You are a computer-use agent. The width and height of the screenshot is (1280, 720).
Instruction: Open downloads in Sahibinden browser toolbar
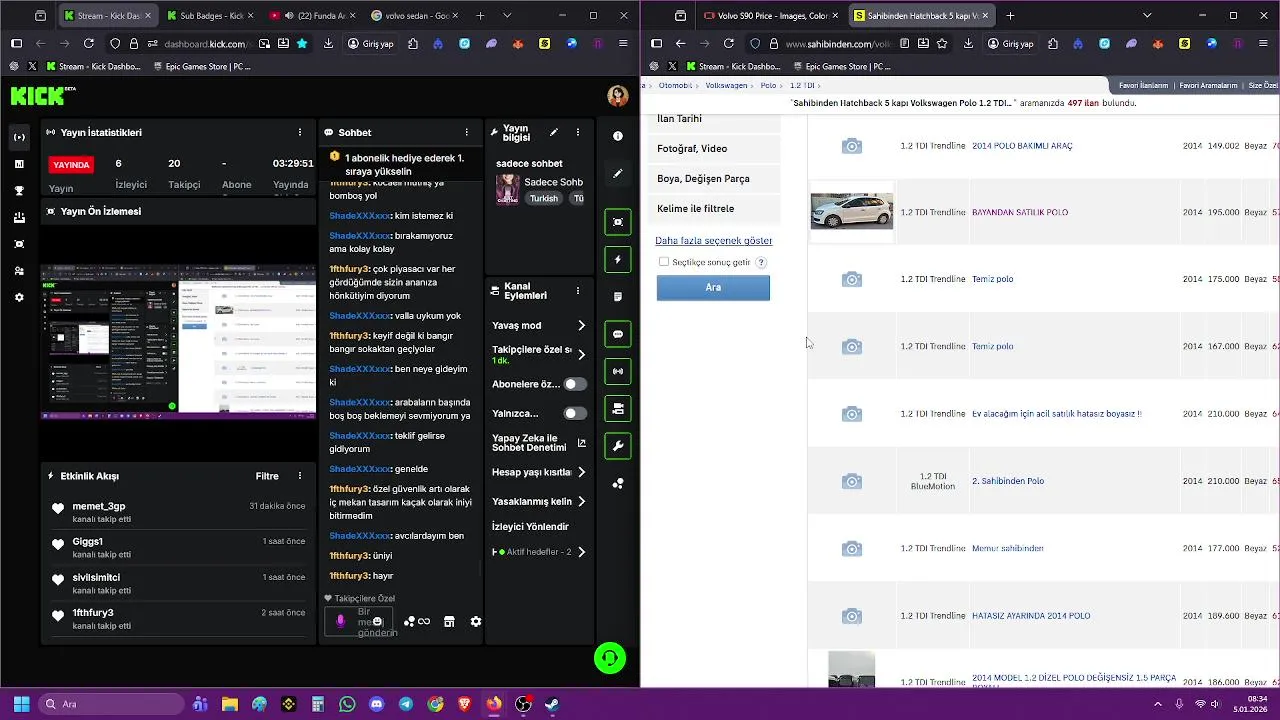[968, 44]
